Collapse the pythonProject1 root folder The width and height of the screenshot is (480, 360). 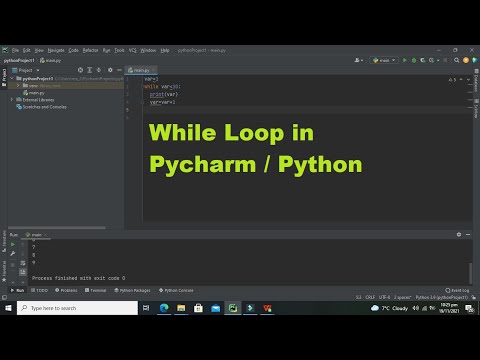(12, 78)
